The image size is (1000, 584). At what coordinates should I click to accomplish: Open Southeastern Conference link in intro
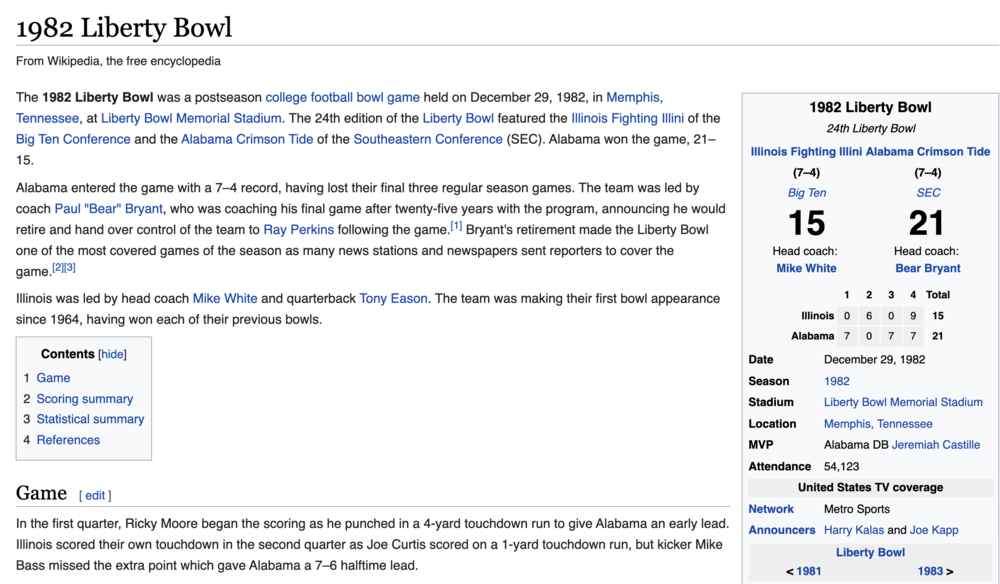tap(428, 139)
